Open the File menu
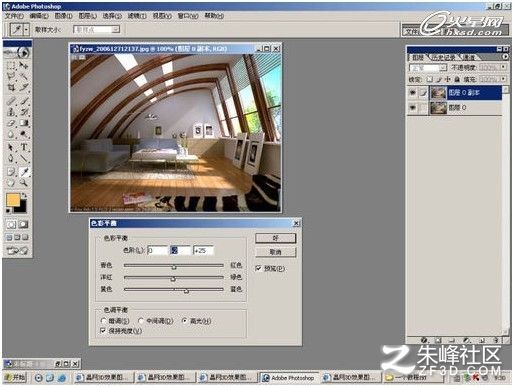514x387 pixels. [x=14, y=16]
